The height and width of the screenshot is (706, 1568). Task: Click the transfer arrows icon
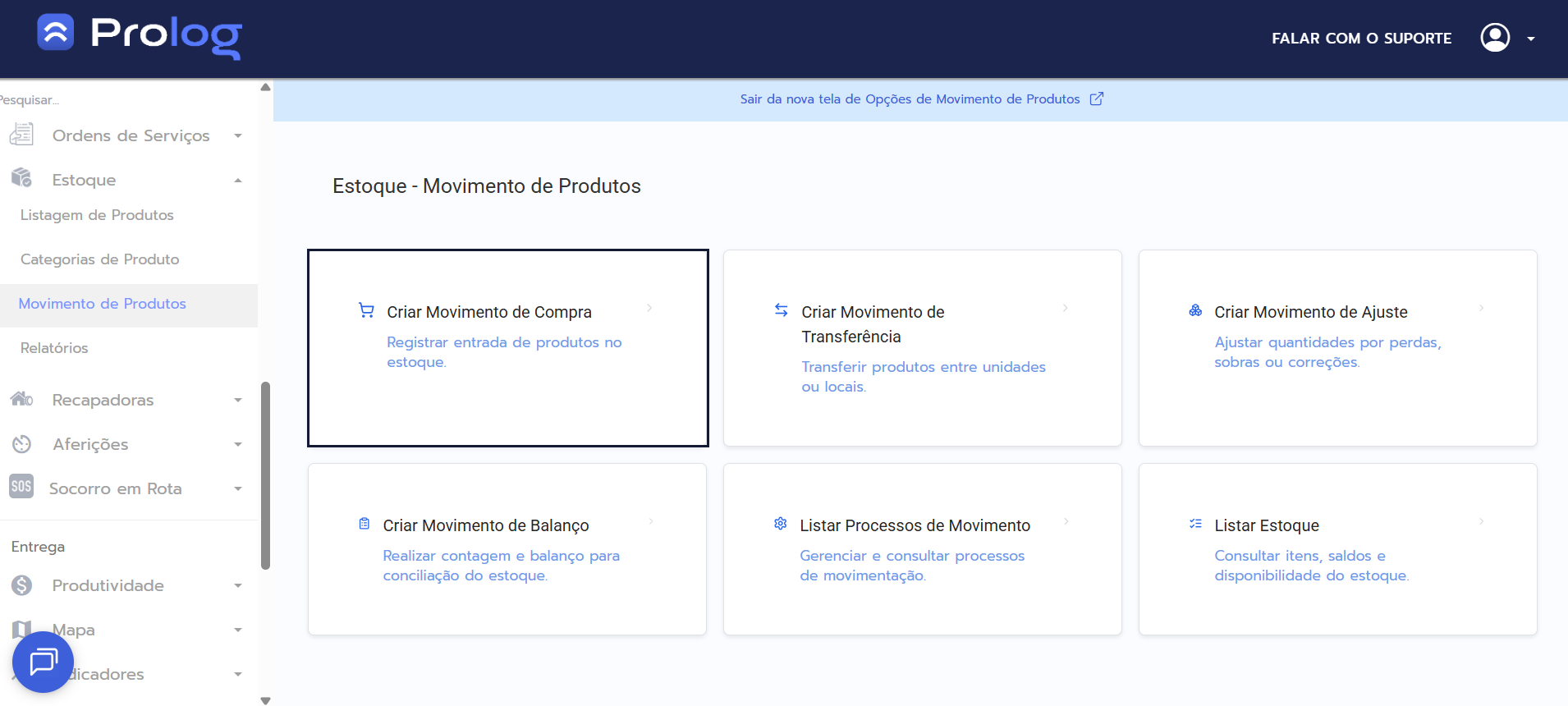click(x=782, y=310)
